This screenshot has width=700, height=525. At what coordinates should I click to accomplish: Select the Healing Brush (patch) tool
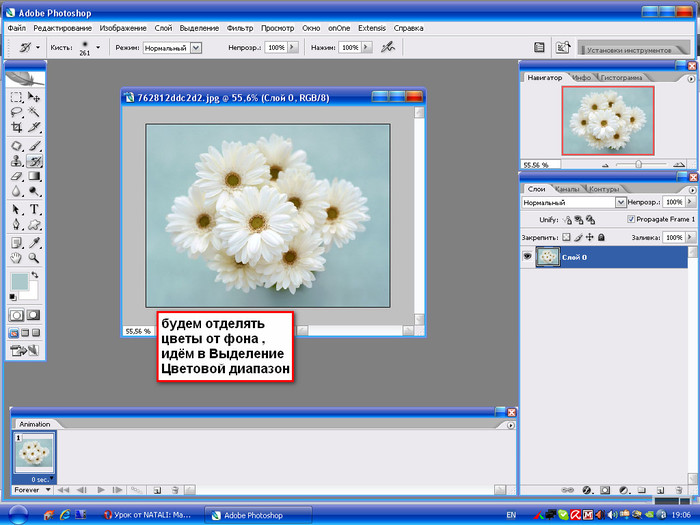17,146
